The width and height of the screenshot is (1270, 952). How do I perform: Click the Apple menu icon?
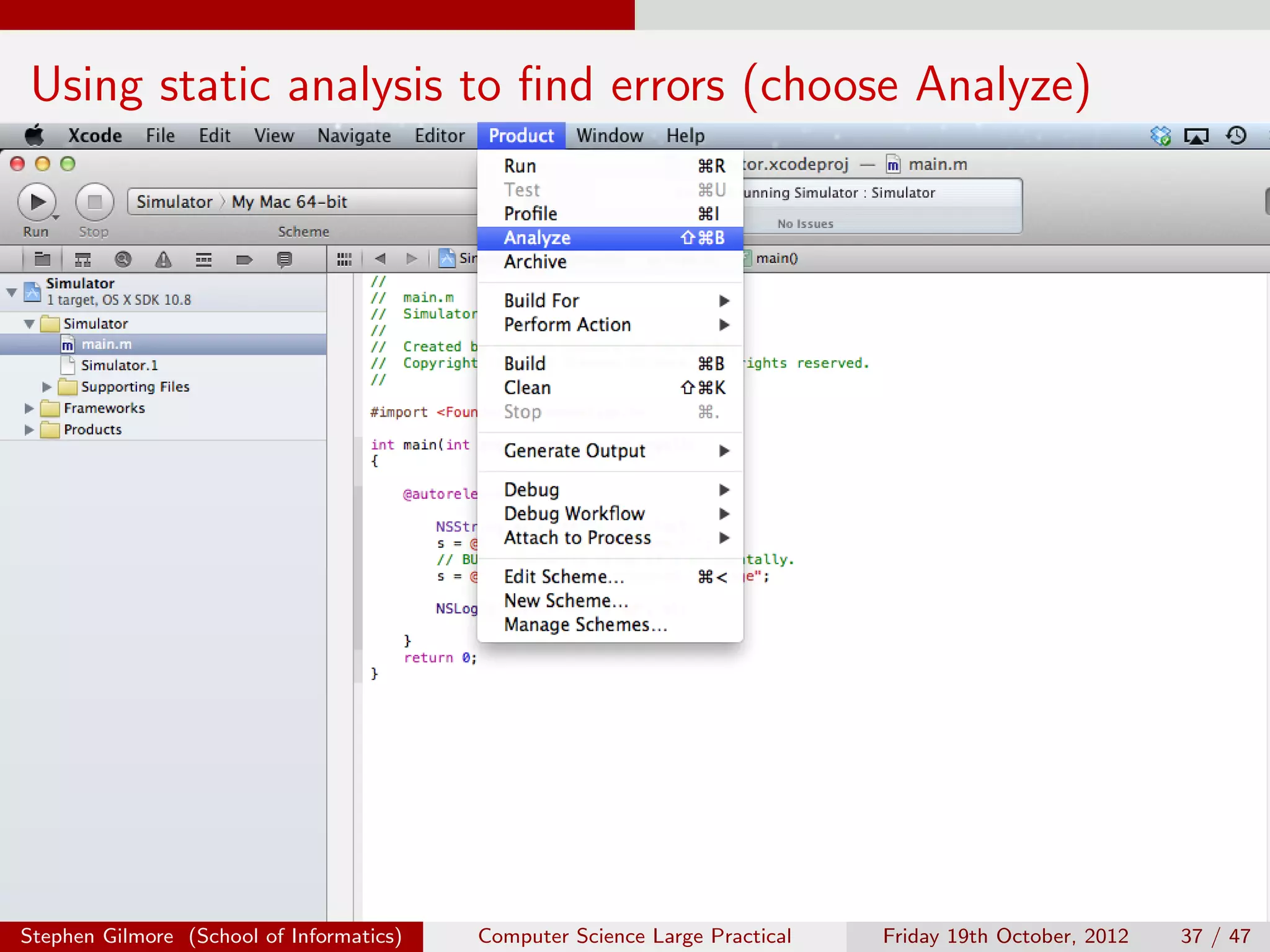(x=34, y=135)
